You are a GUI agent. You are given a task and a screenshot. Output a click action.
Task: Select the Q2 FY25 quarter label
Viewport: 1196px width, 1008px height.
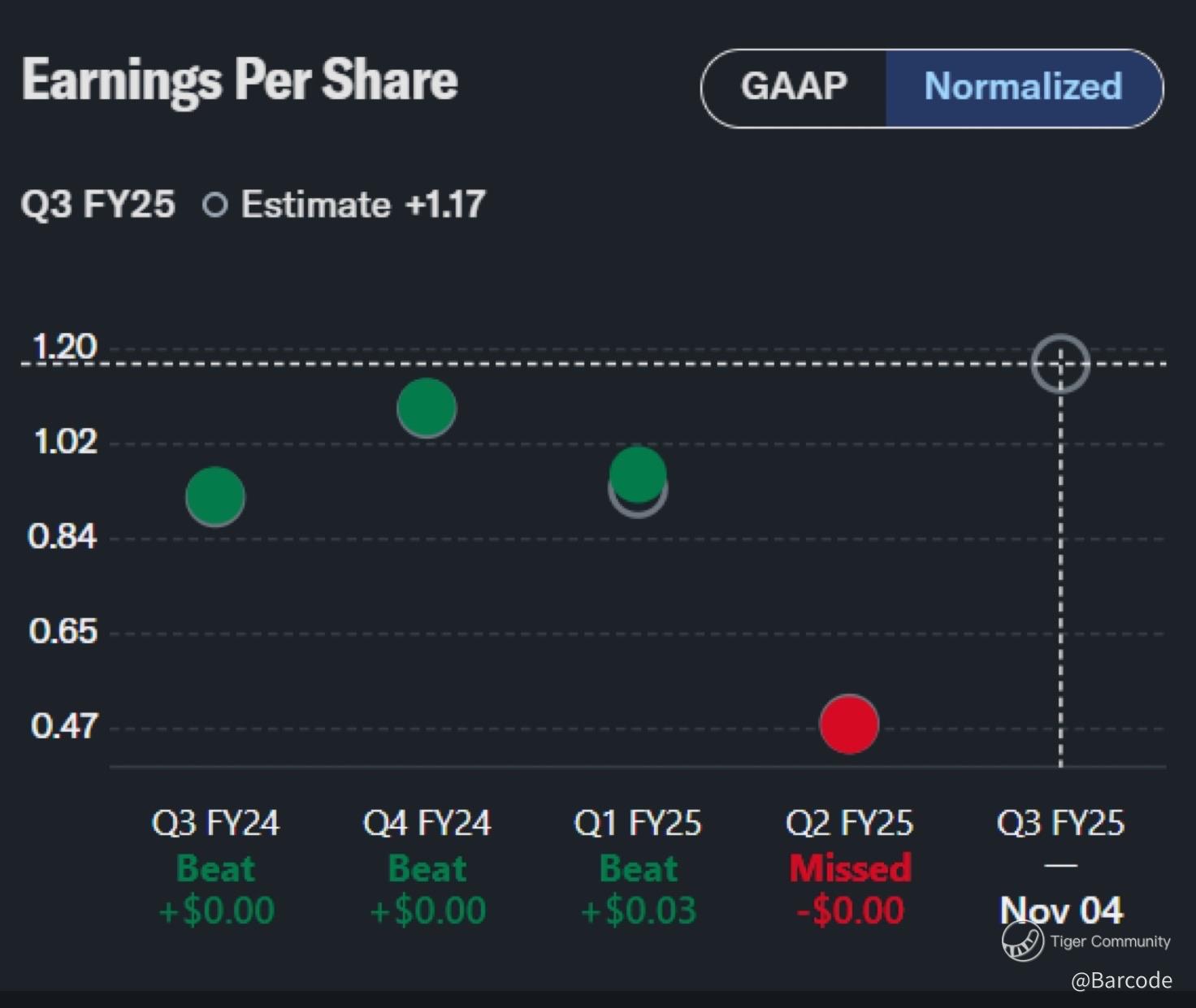click(849, 823)
